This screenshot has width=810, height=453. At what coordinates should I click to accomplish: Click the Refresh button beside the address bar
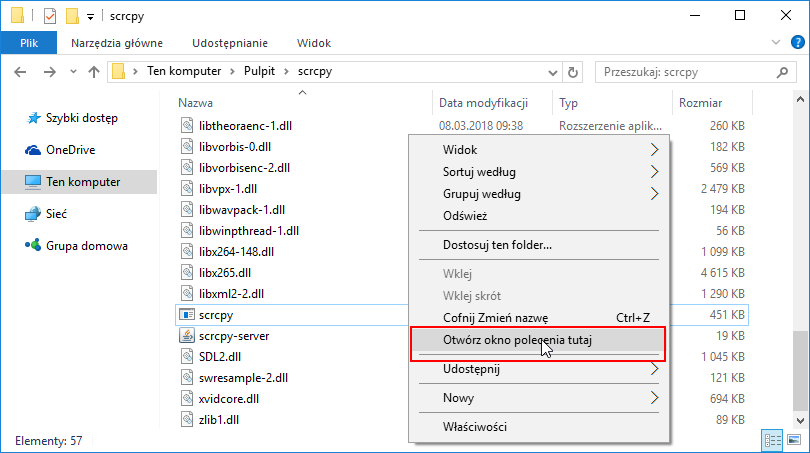pyautogui.click(x=572, y=72)
